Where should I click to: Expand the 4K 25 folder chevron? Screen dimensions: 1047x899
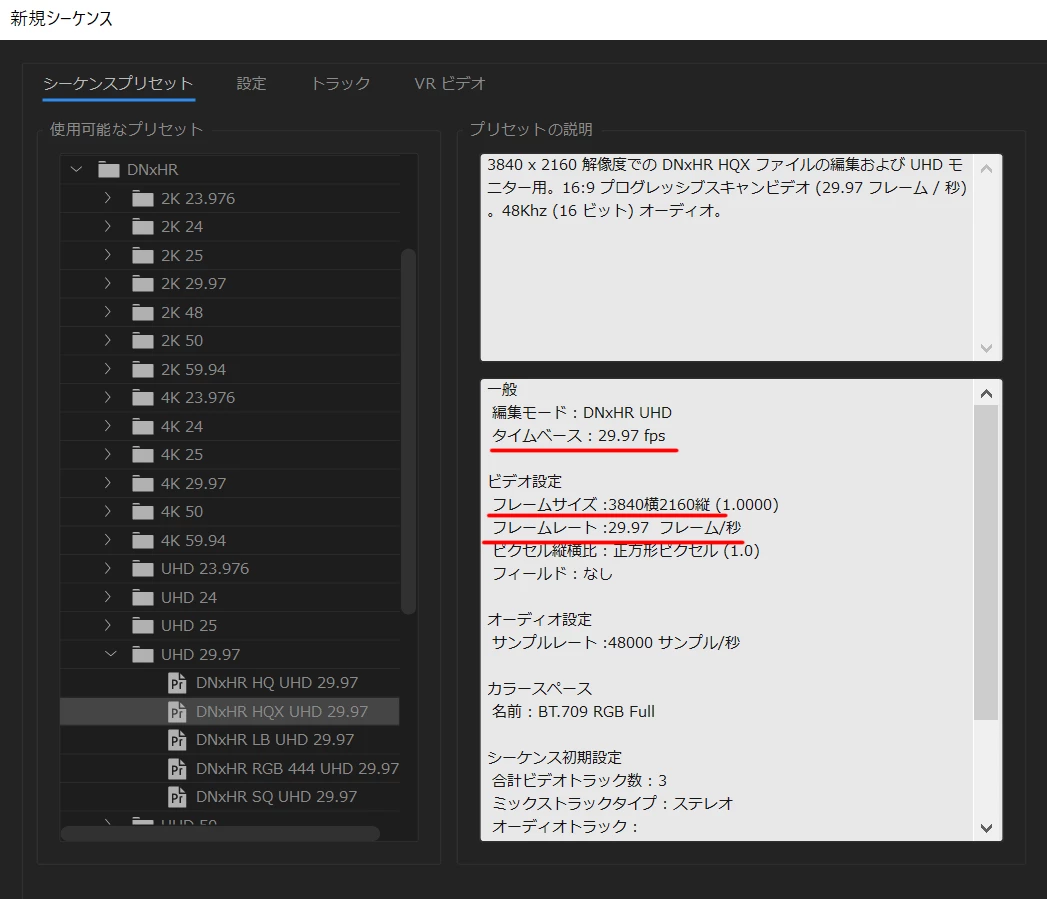click(108, 455)
